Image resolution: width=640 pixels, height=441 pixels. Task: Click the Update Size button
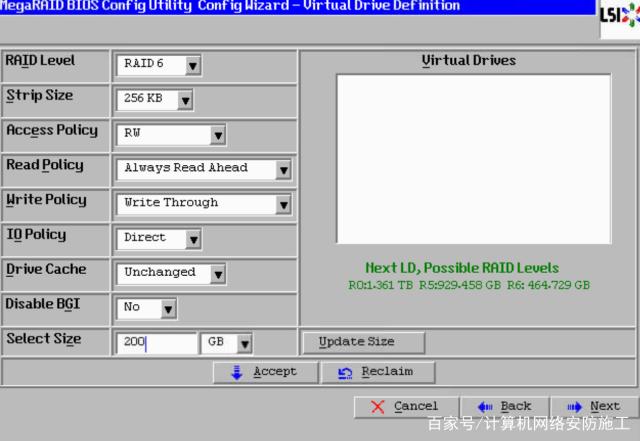pos(363,342)
